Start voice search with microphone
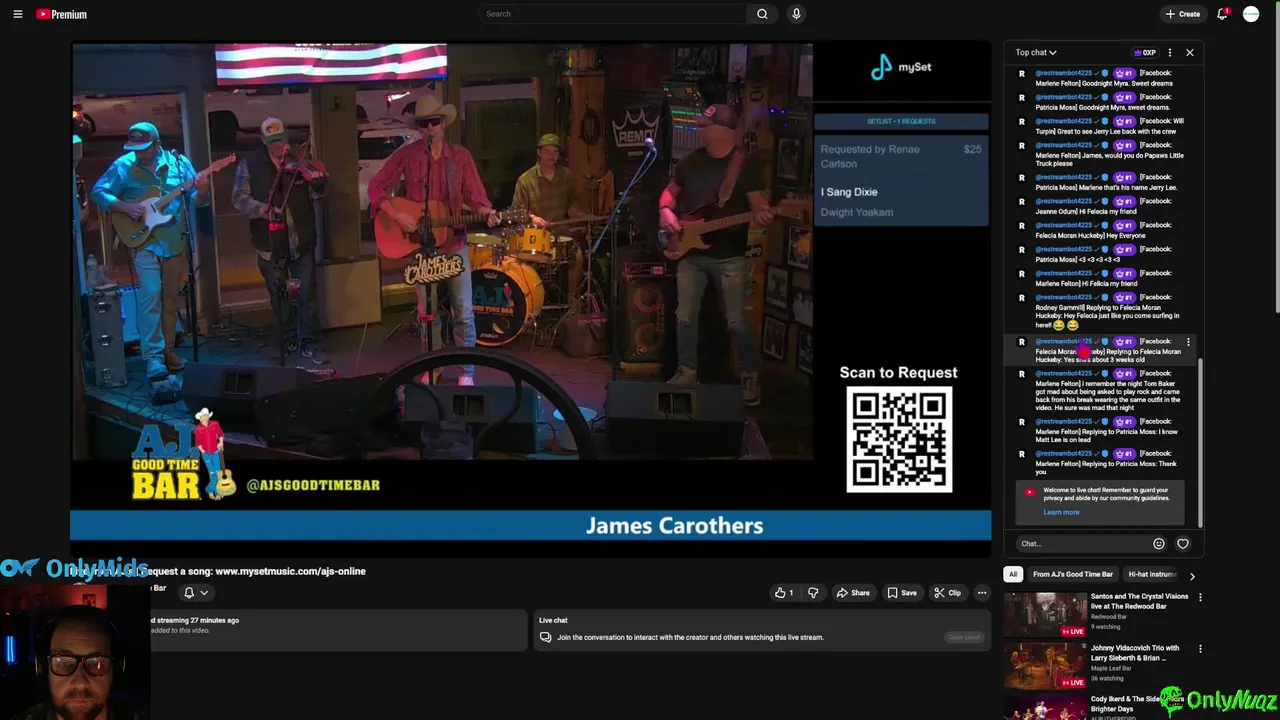Viewport: 1280px width, 720px height. [796, 14]
